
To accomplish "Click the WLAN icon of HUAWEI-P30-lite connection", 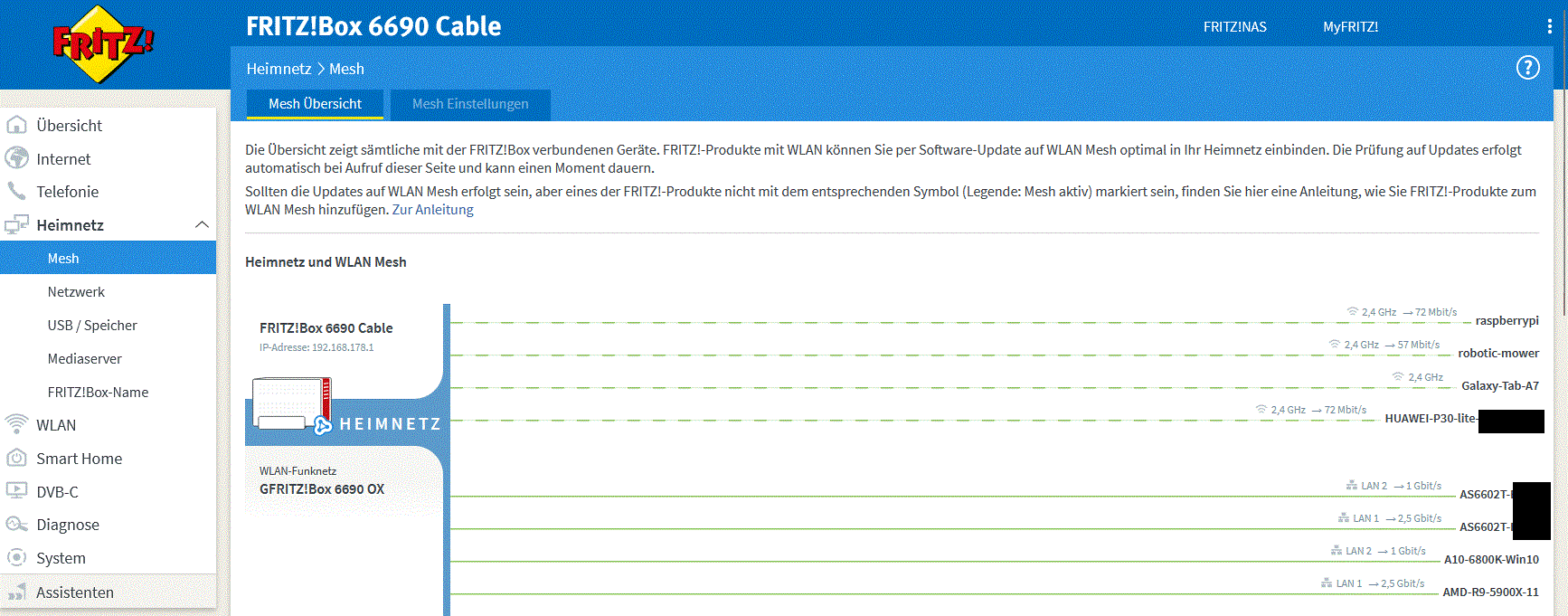I will pos(1261,410).
